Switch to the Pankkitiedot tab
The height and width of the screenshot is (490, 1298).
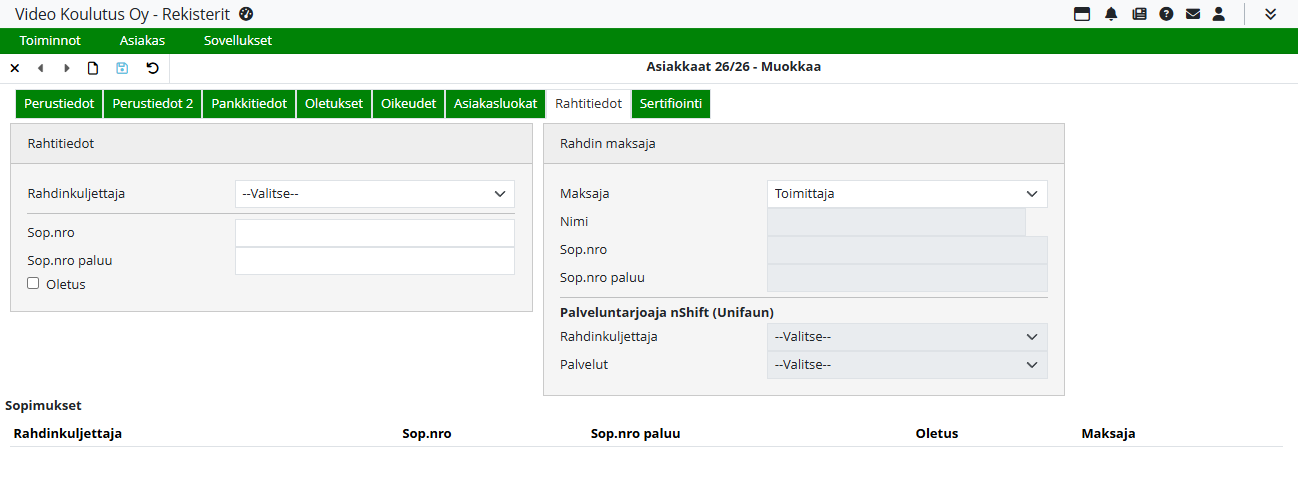click(249, 104)
